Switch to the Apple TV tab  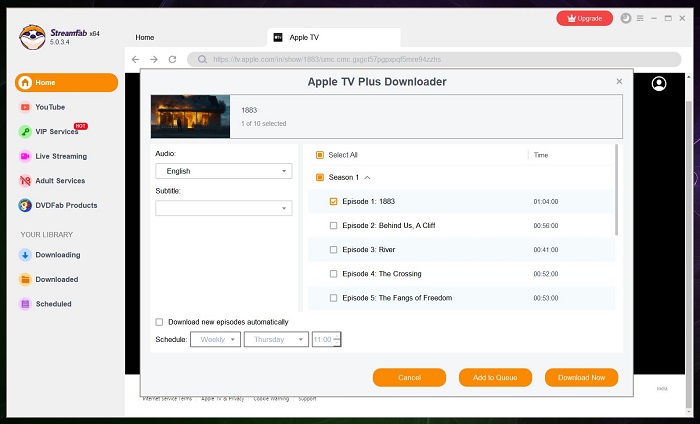(x=334, y=37)
